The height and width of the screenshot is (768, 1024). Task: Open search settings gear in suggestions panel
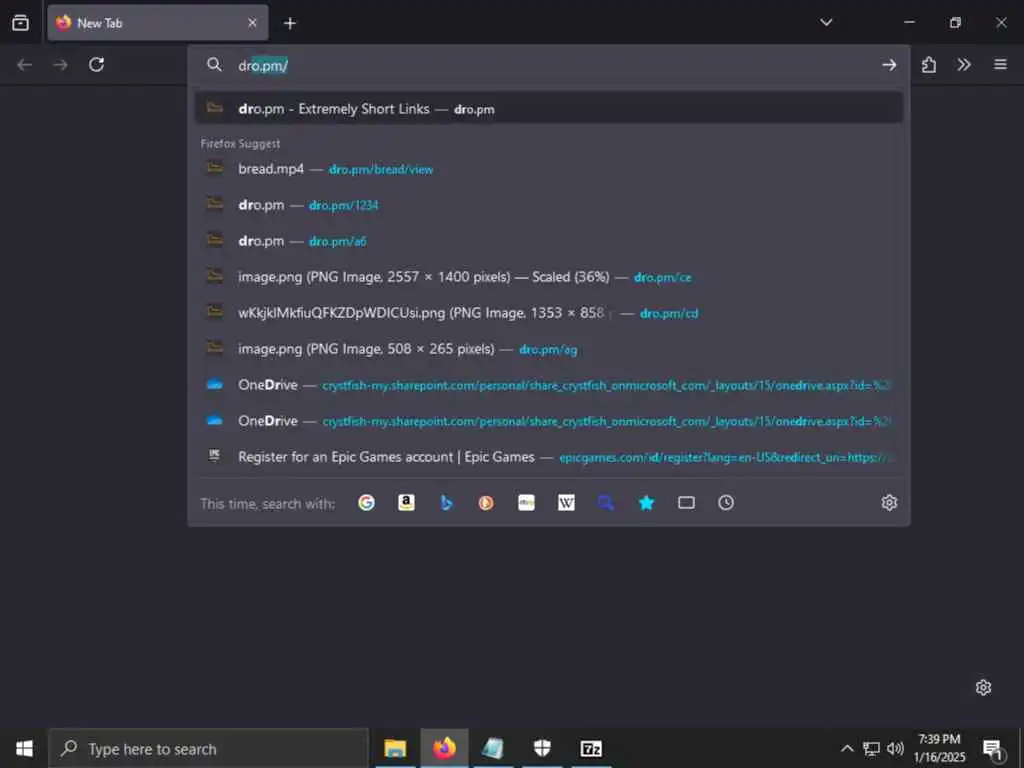pyautogui.click(x=889, y=502)
